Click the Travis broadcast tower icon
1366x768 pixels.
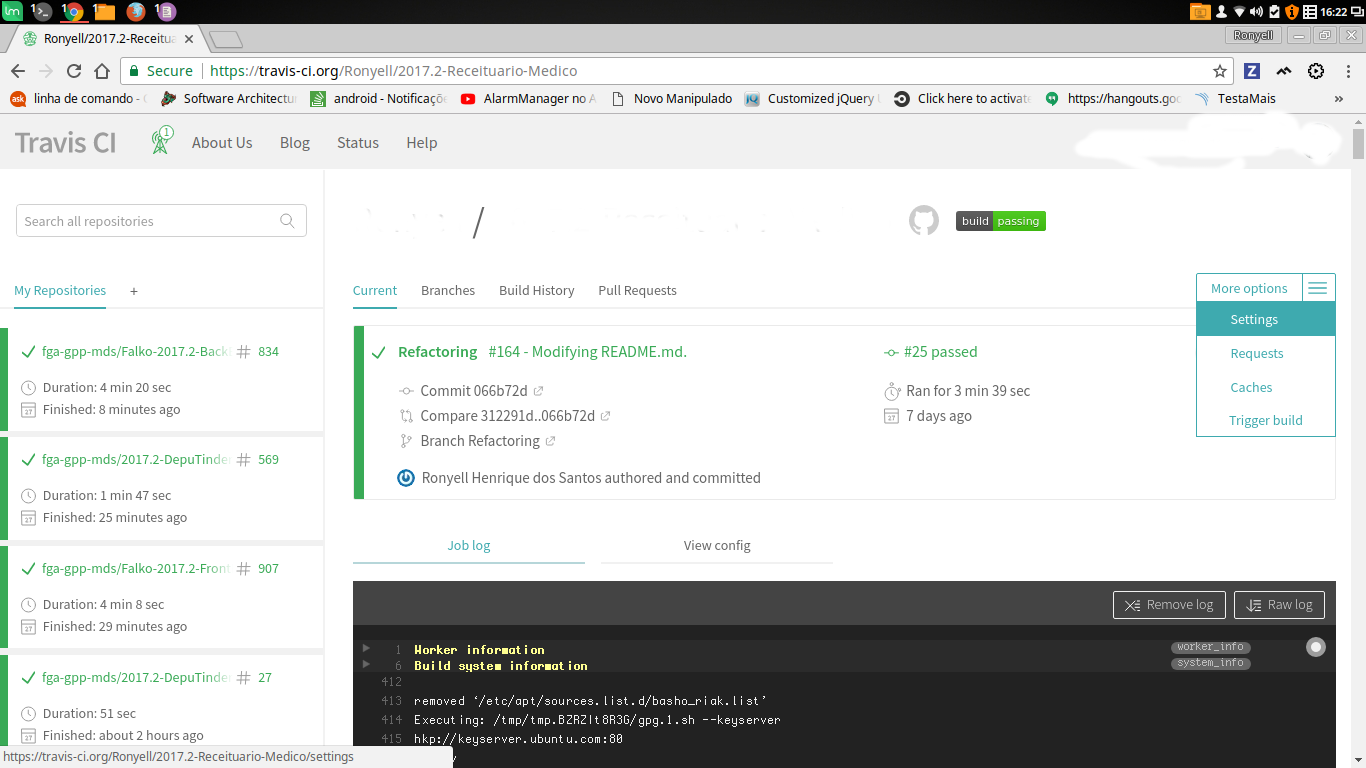161,141
